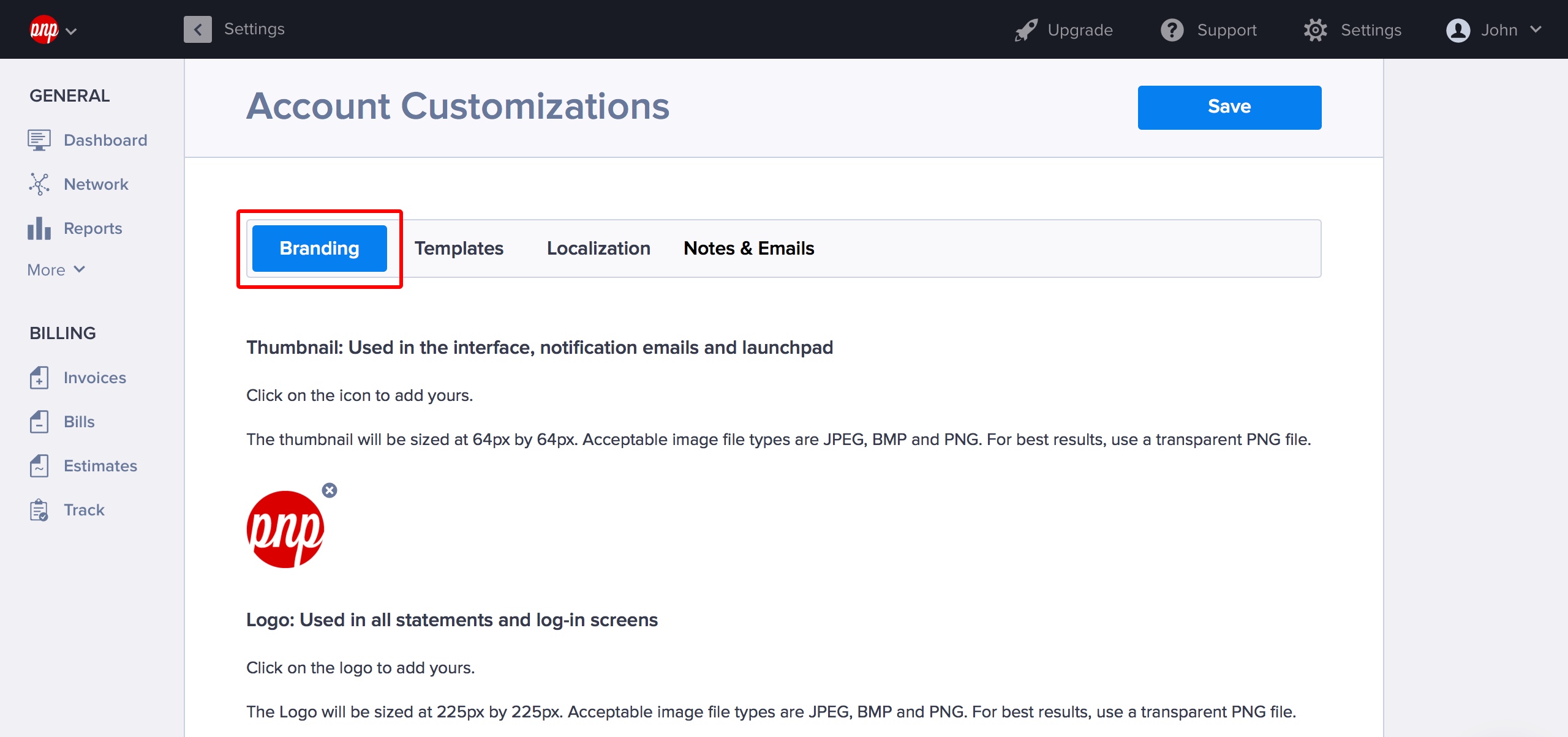
Task: Click the Reports bar chart icon
Action: tap(39, 228)
